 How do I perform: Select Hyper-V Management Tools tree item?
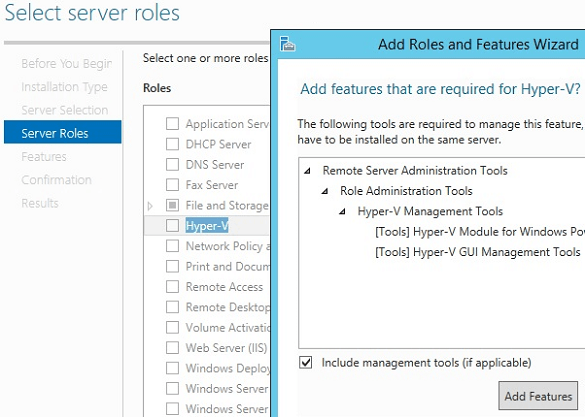(430, 211)
